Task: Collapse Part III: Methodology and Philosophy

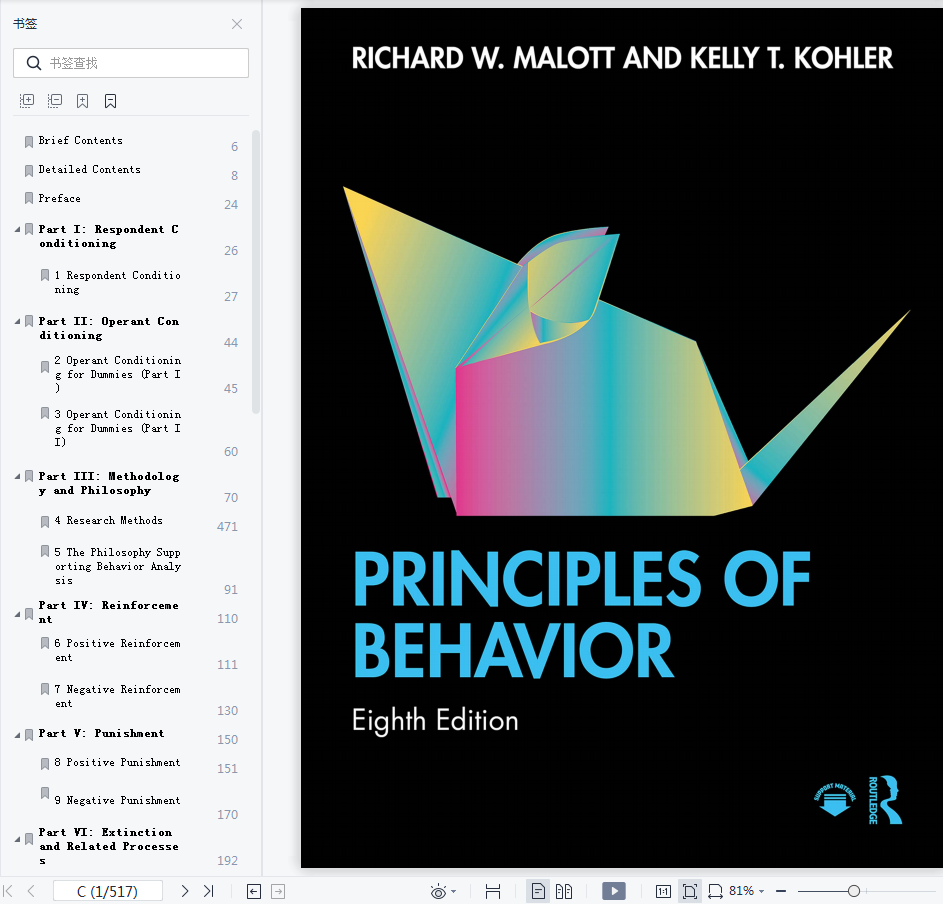Action: (x=17, y=476)
